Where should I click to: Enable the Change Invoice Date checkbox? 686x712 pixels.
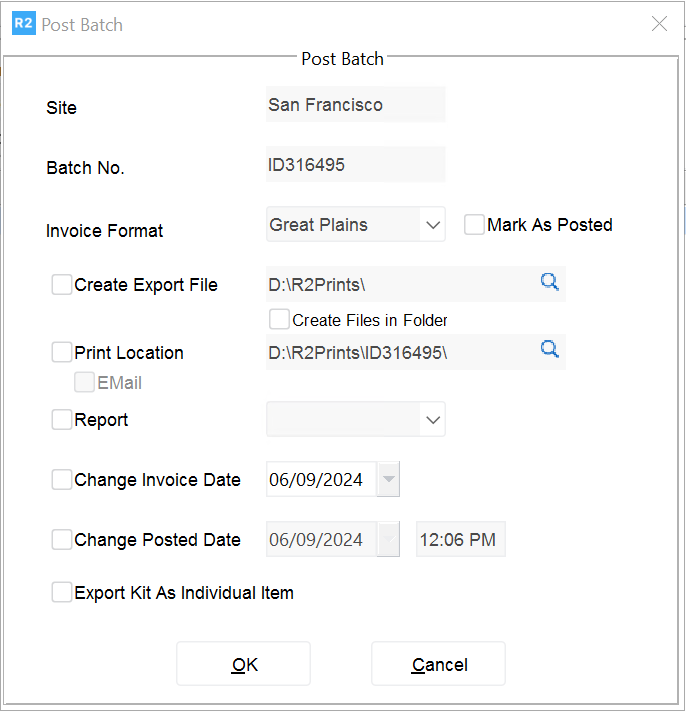coord(62,480)
